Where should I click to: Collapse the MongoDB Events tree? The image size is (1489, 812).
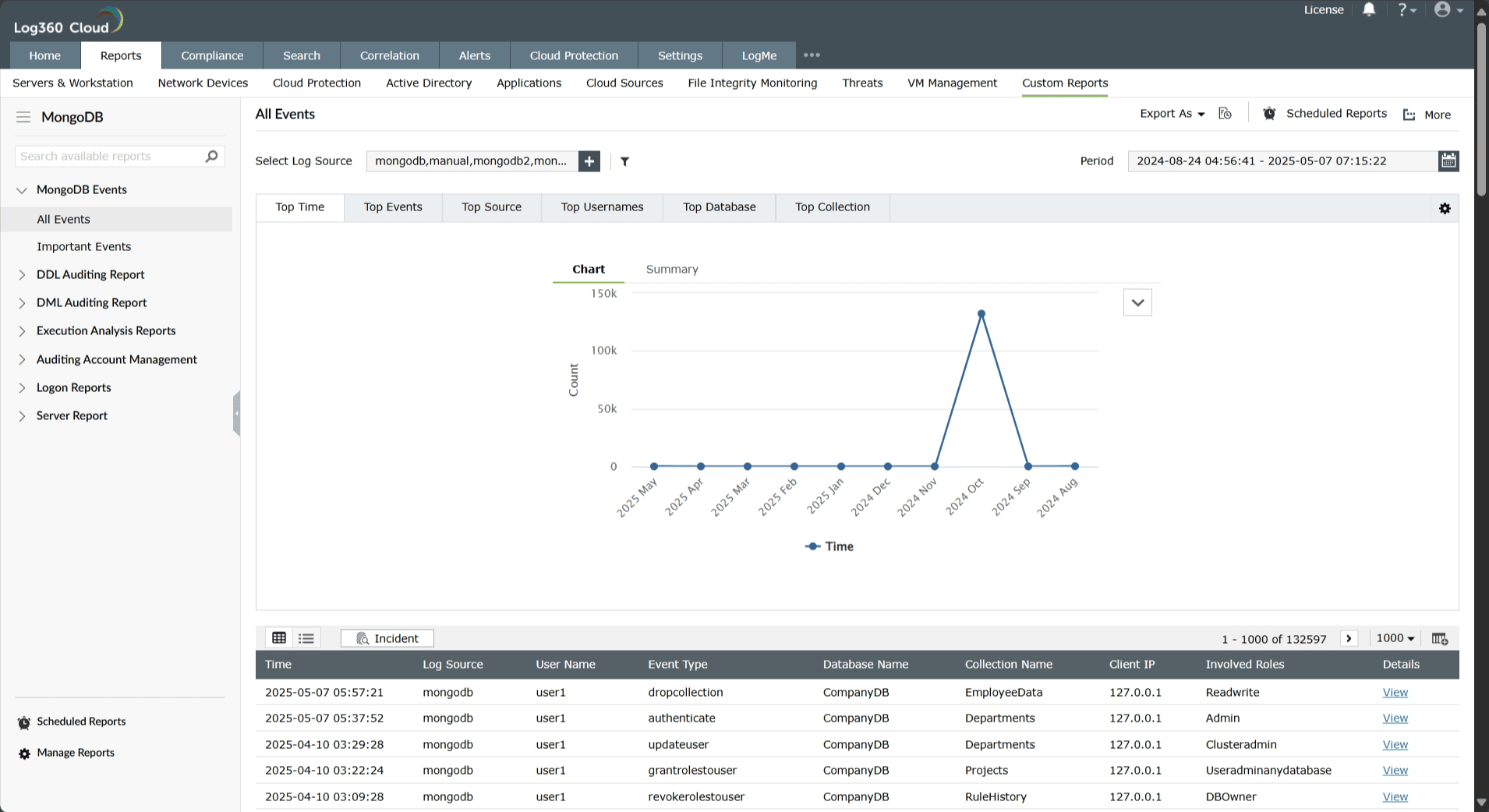pyautogui.click(x=21, y=189)
